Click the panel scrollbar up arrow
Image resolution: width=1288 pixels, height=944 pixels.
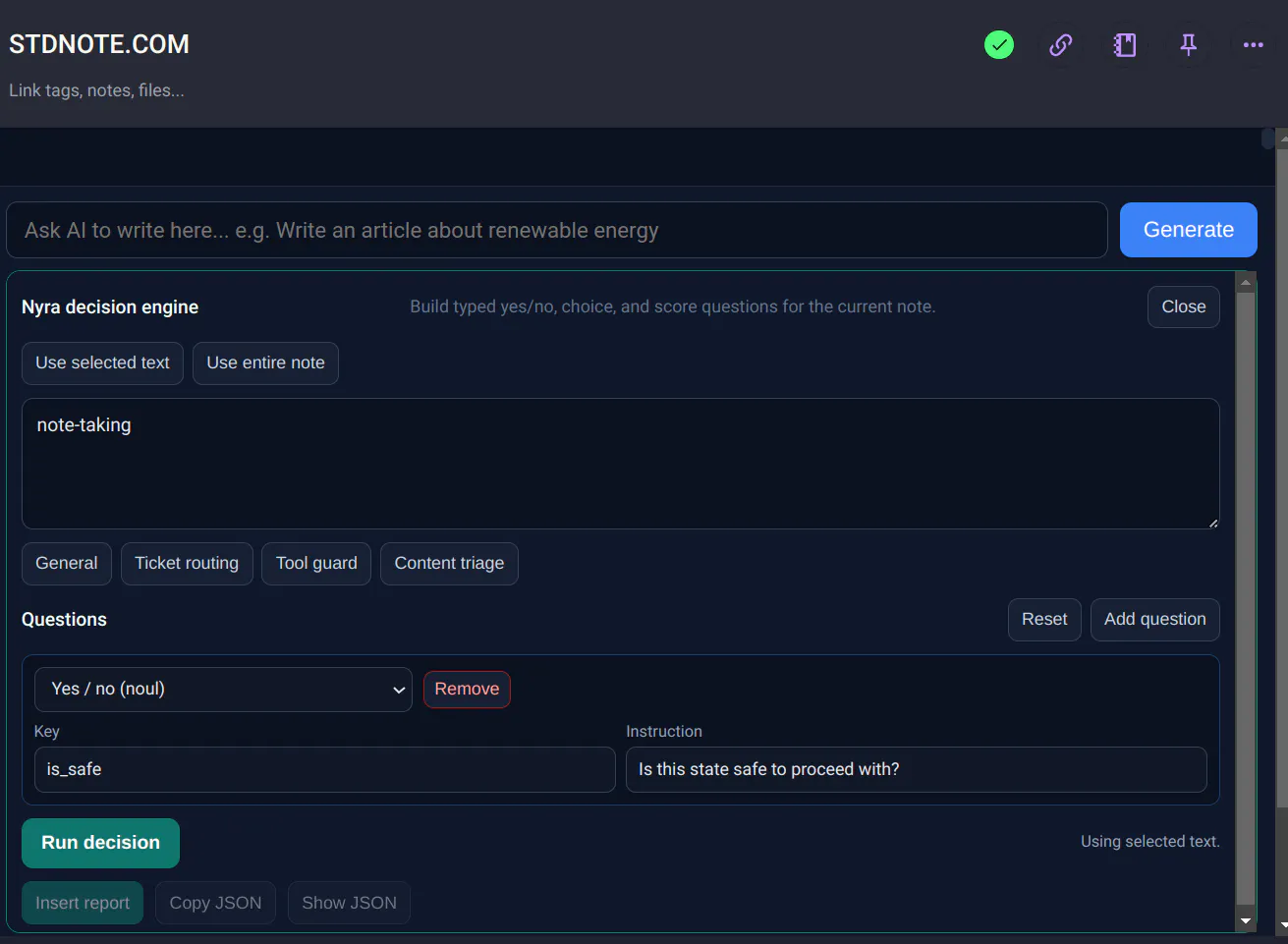click(x=1246, y=283)
